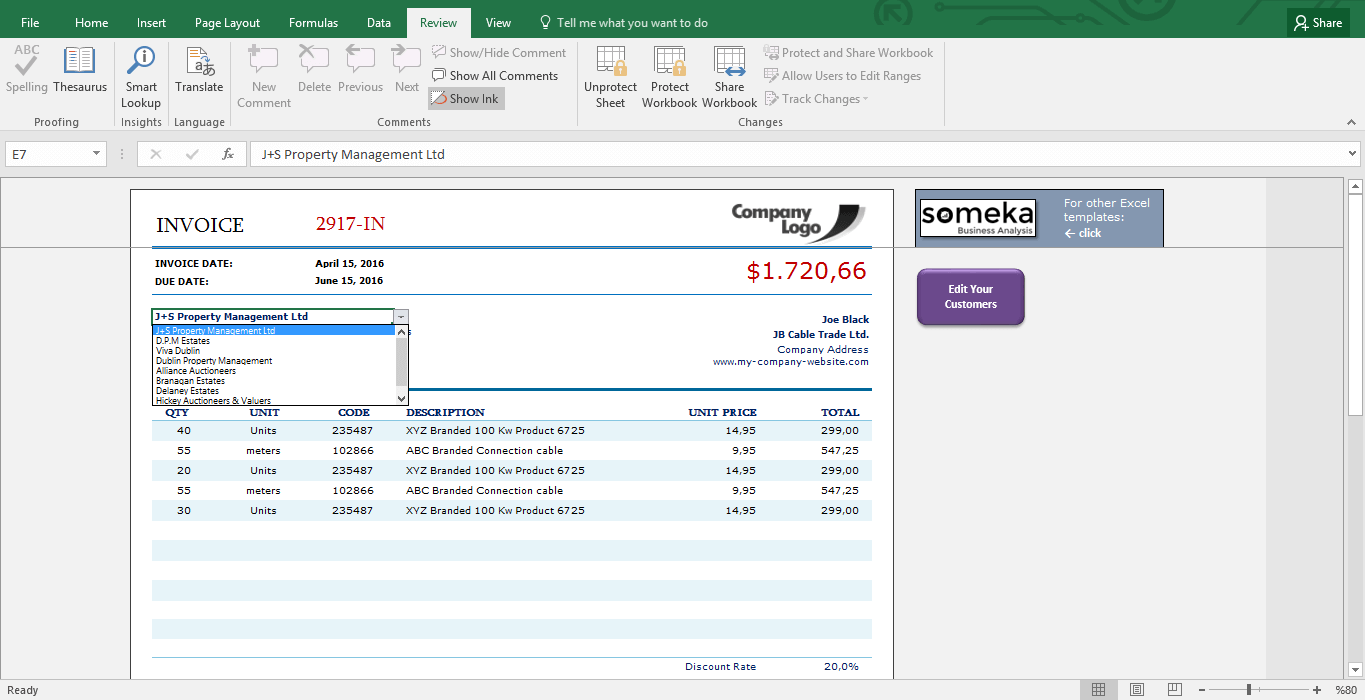Viewport: 1365px width, 700px height.
Task: Switch to the Data tab
Action: 379,23
